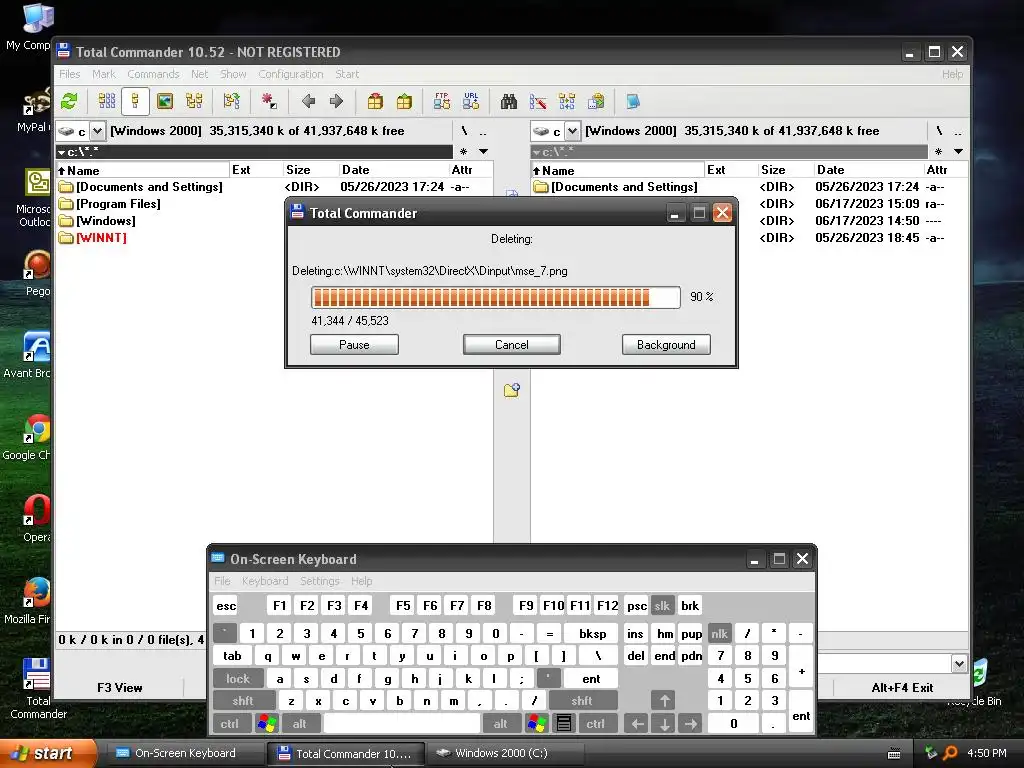Click the red star selection icon

coord(269,101)
